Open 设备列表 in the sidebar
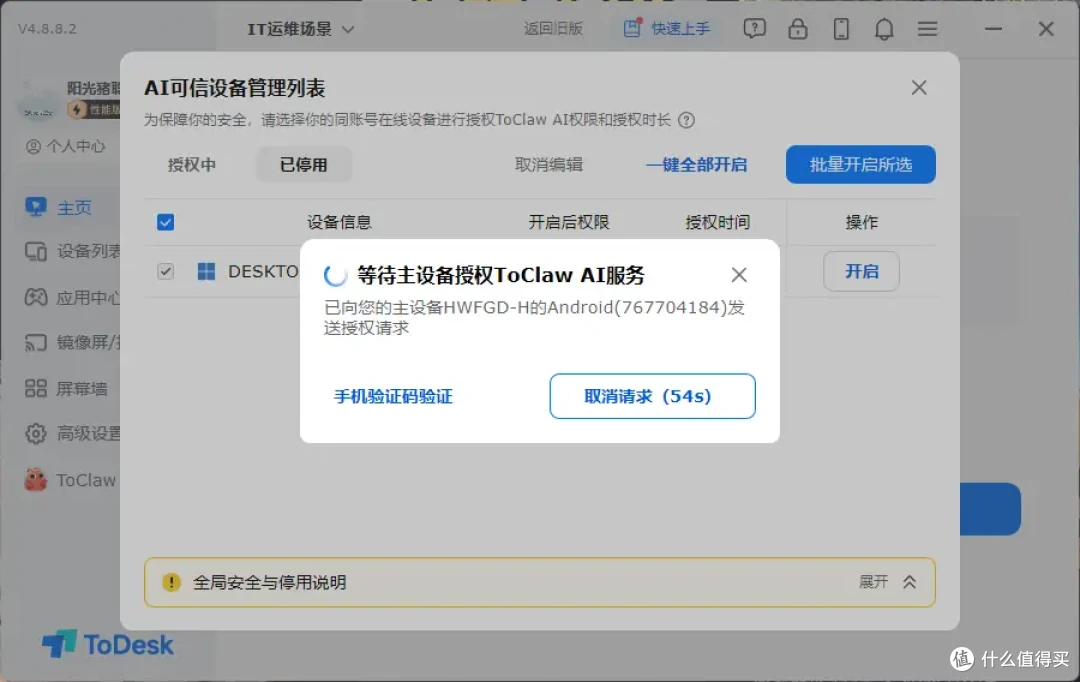Image resolution: width=1080 pixels, height=682 pixels. (x=72, y=251)
